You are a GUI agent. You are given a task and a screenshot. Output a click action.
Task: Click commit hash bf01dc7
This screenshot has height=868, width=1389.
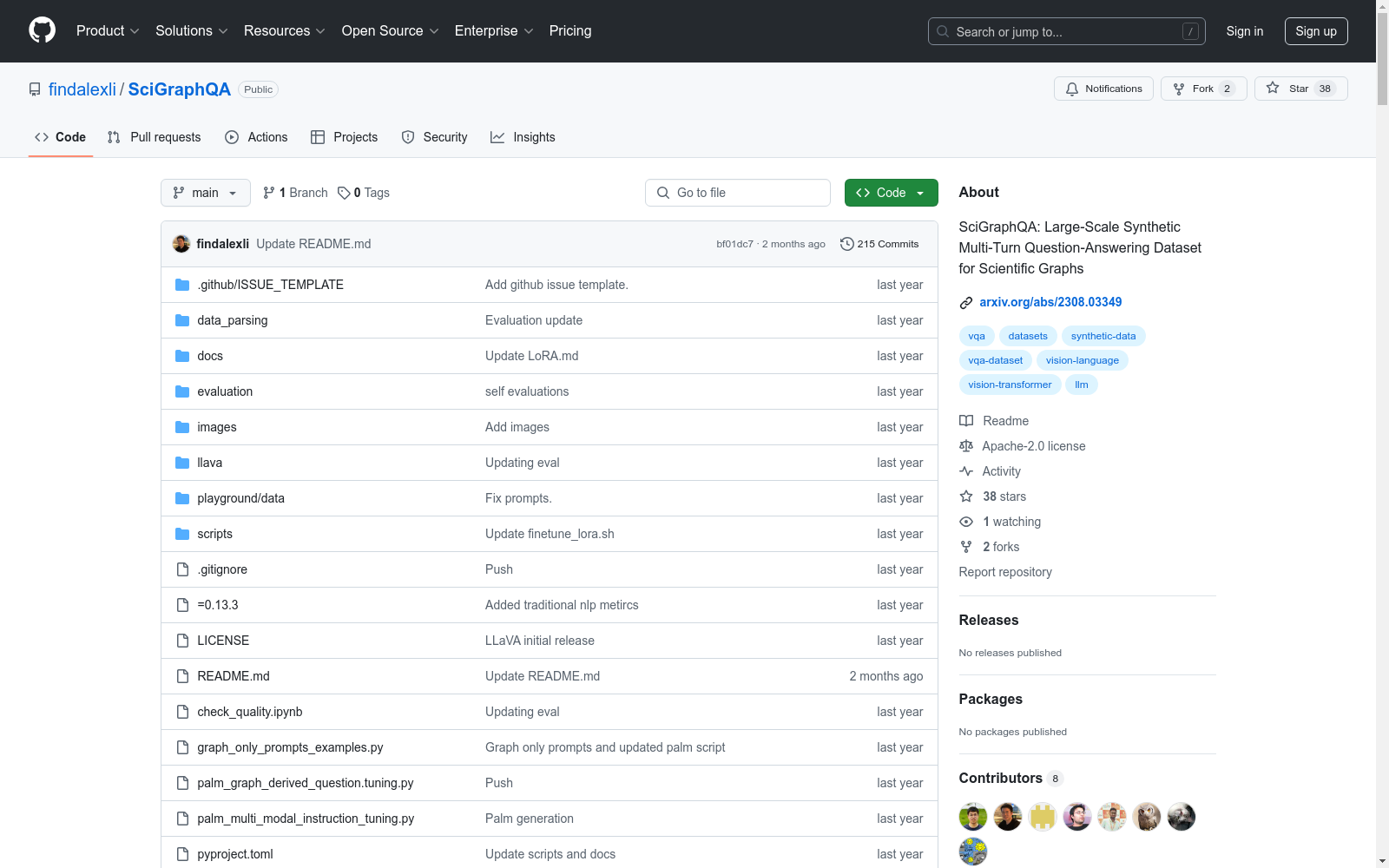(x=734, y=244)
